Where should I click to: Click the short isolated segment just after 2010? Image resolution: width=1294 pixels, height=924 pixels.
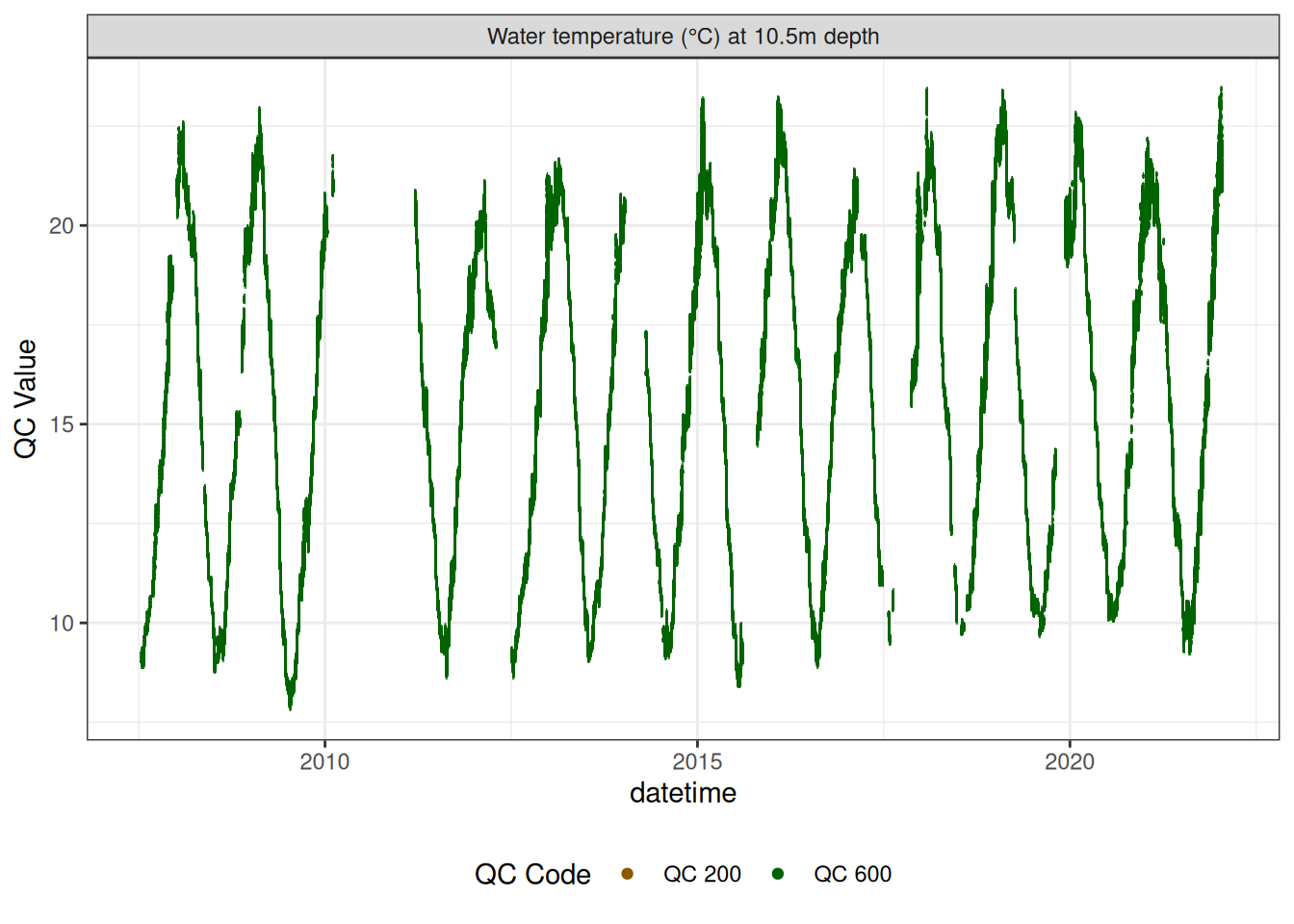(333, 175)
